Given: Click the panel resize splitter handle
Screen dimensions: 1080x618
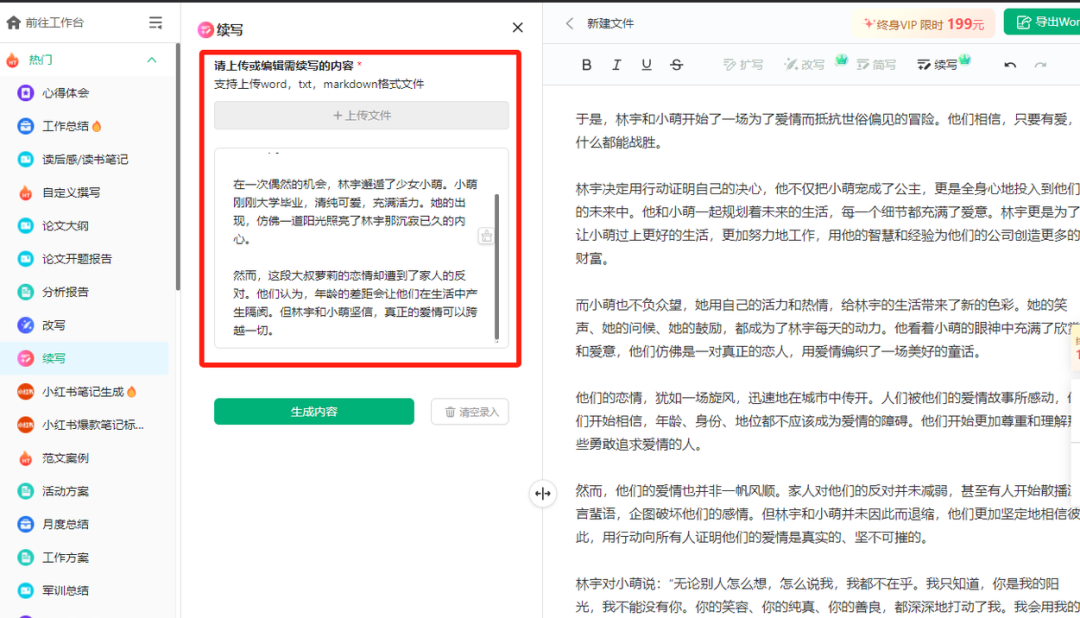Looking at the screenshot, I should pos(543,493).
